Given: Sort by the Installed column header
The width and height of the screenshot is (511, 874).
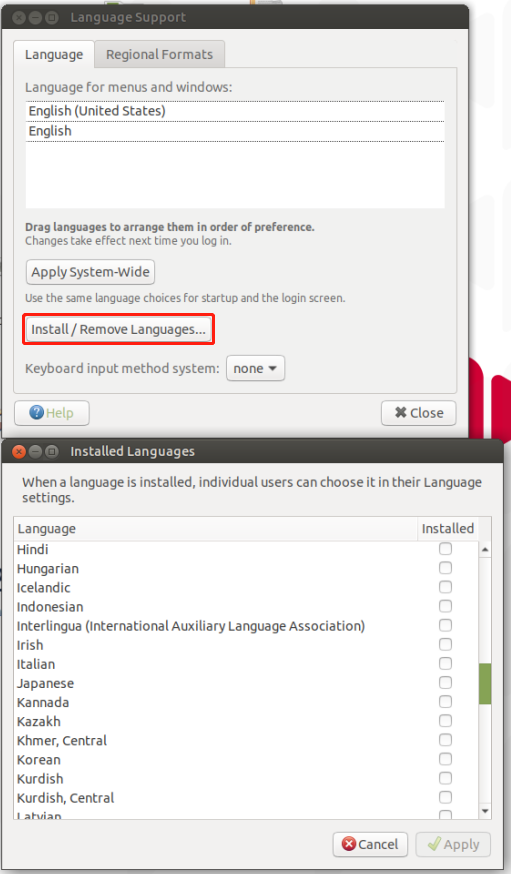Looking at the screenshot, I should tap(447, 528).
